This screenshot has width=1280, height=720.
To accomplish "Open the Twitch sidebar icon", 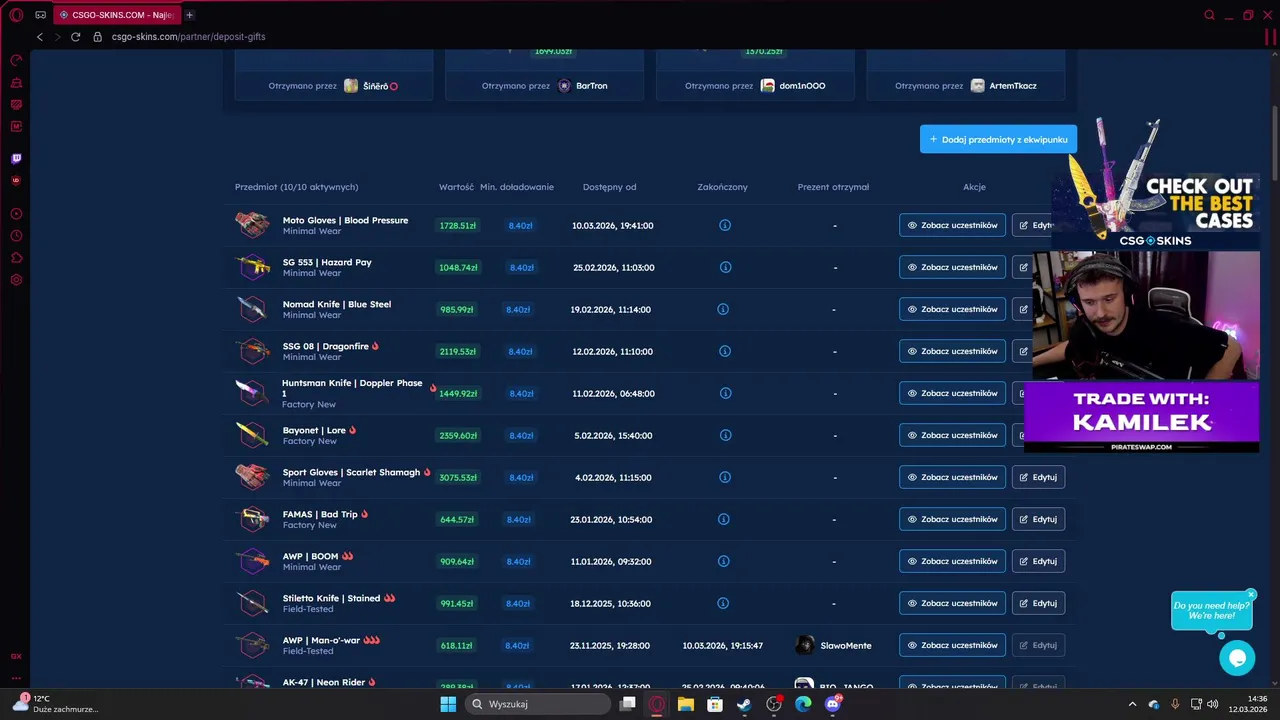I will [16, 159].
